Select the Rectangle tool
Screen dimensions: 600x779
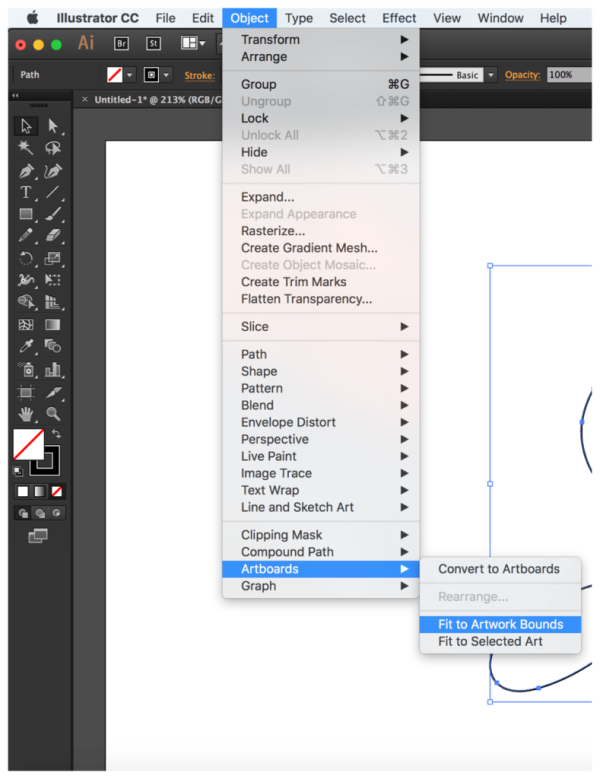(26, 214)
